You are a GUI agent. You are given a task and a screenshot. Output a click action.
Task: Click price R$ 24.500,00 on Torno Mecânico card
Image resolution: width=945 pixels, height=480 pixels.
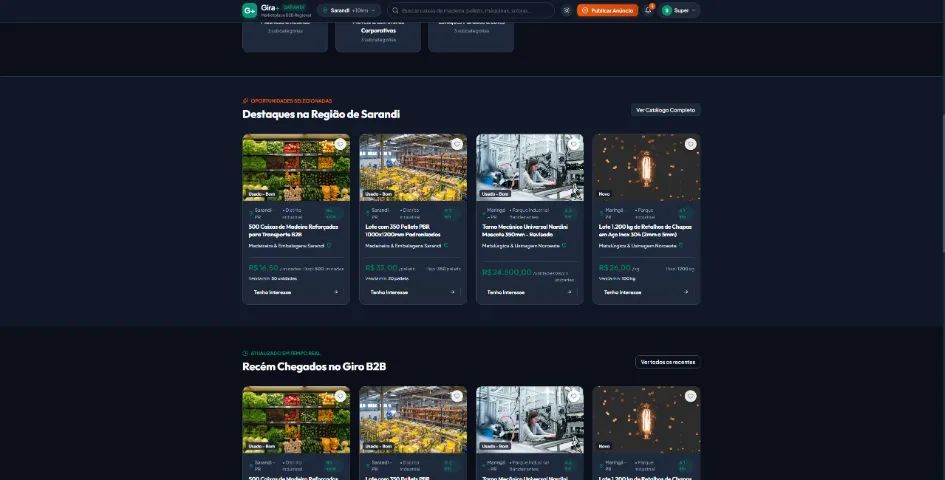(507, 272)
